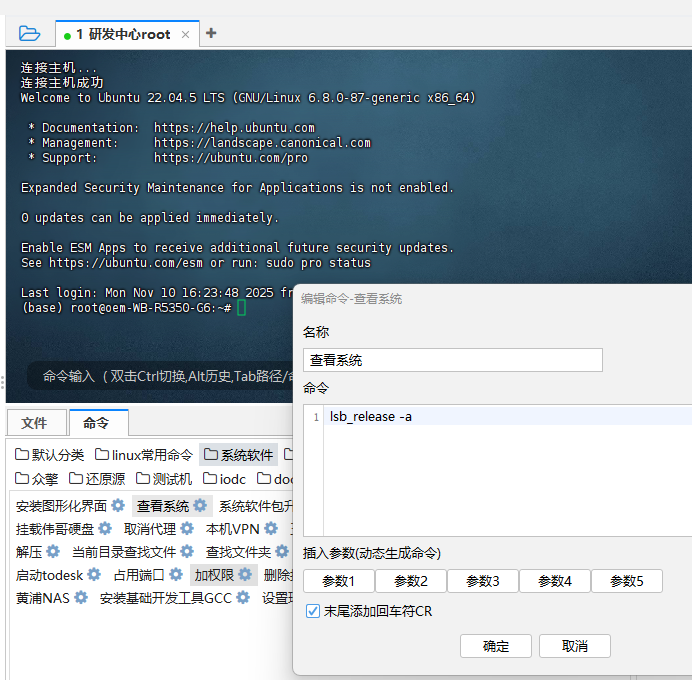Viewport: 692px width, 680px height.
Task: Open the 还原源 folder category
Action: pyautogui.click(x=98, y=479)
